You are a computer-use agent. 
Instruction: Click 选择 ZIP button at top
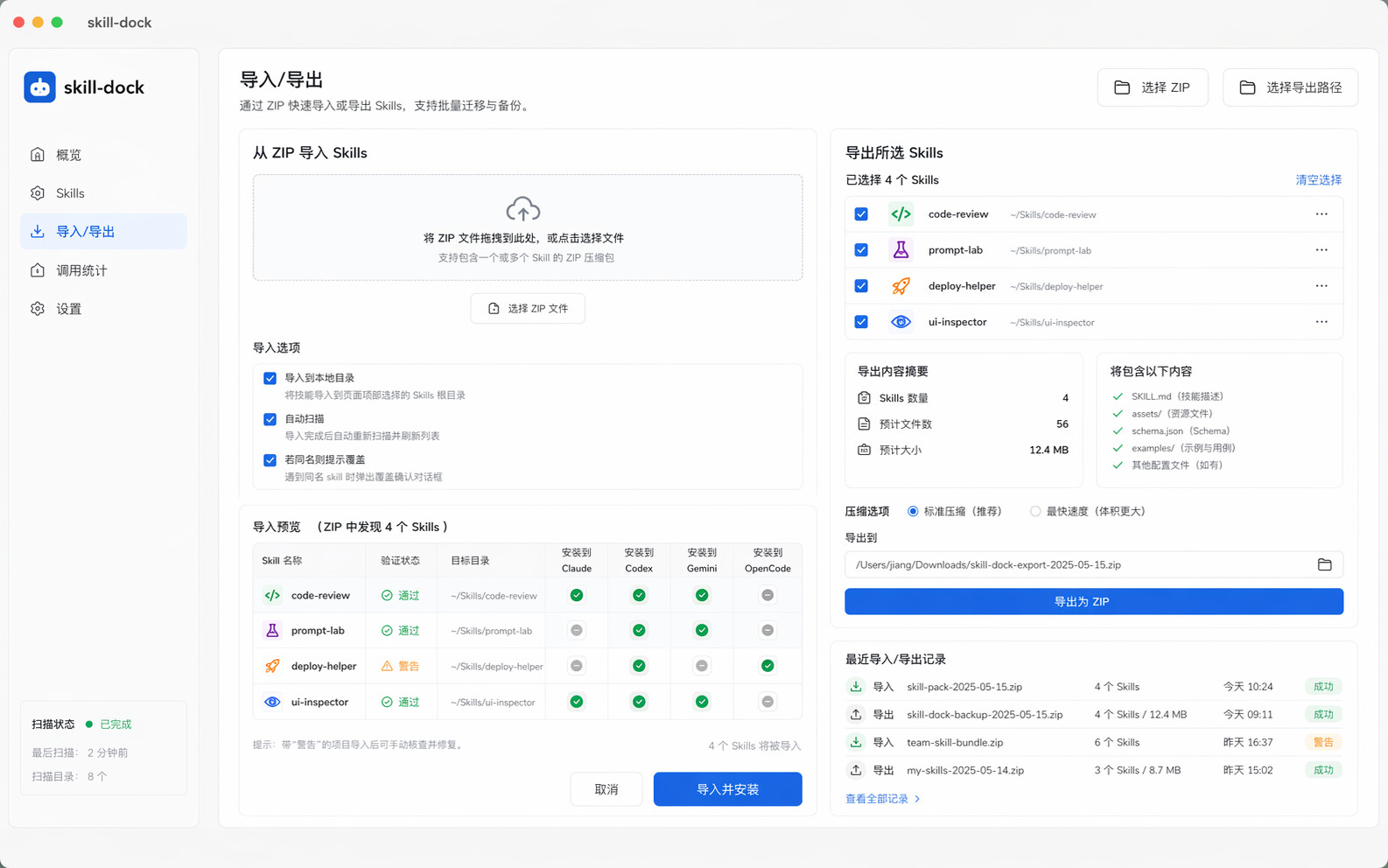click(x=1153, y=87)
